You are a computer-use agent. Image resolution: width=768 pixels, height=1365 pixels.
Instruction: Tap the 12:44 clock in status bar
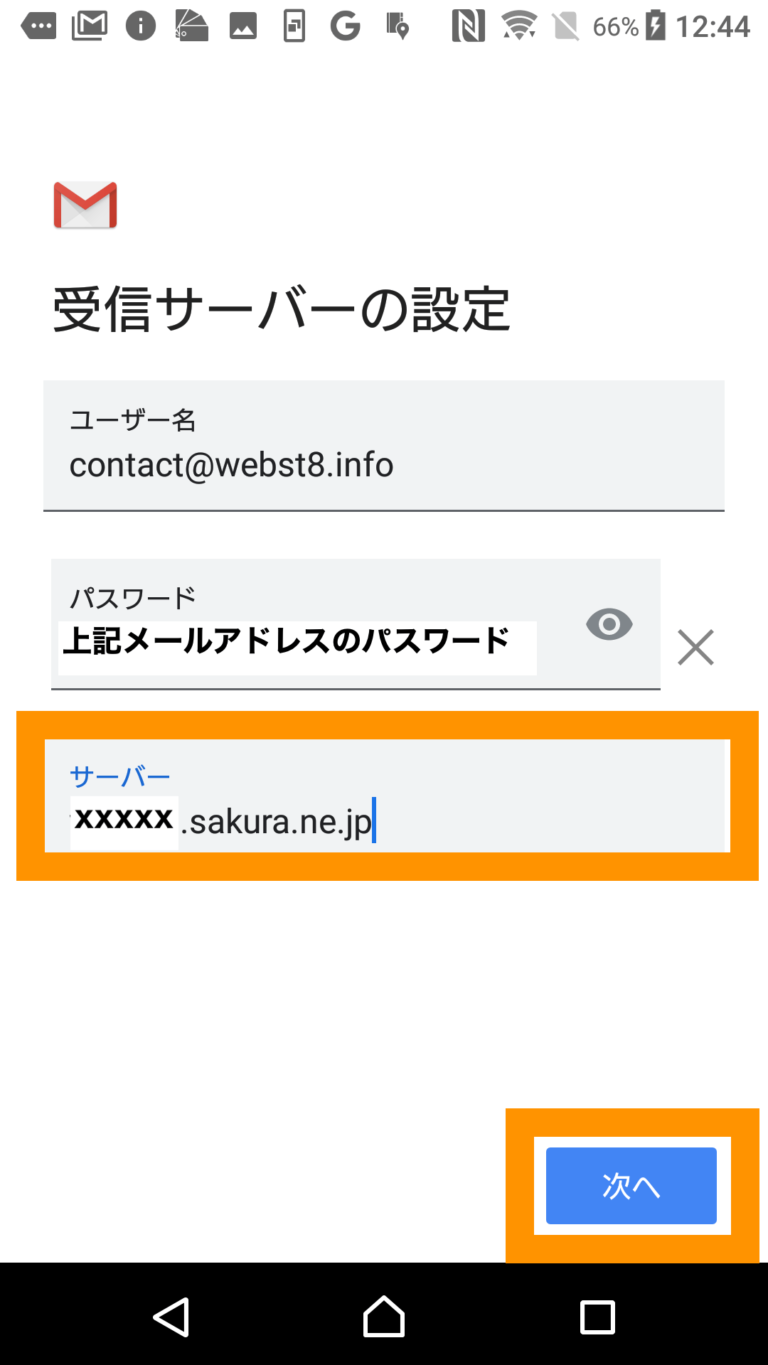(x=712, y=26)
